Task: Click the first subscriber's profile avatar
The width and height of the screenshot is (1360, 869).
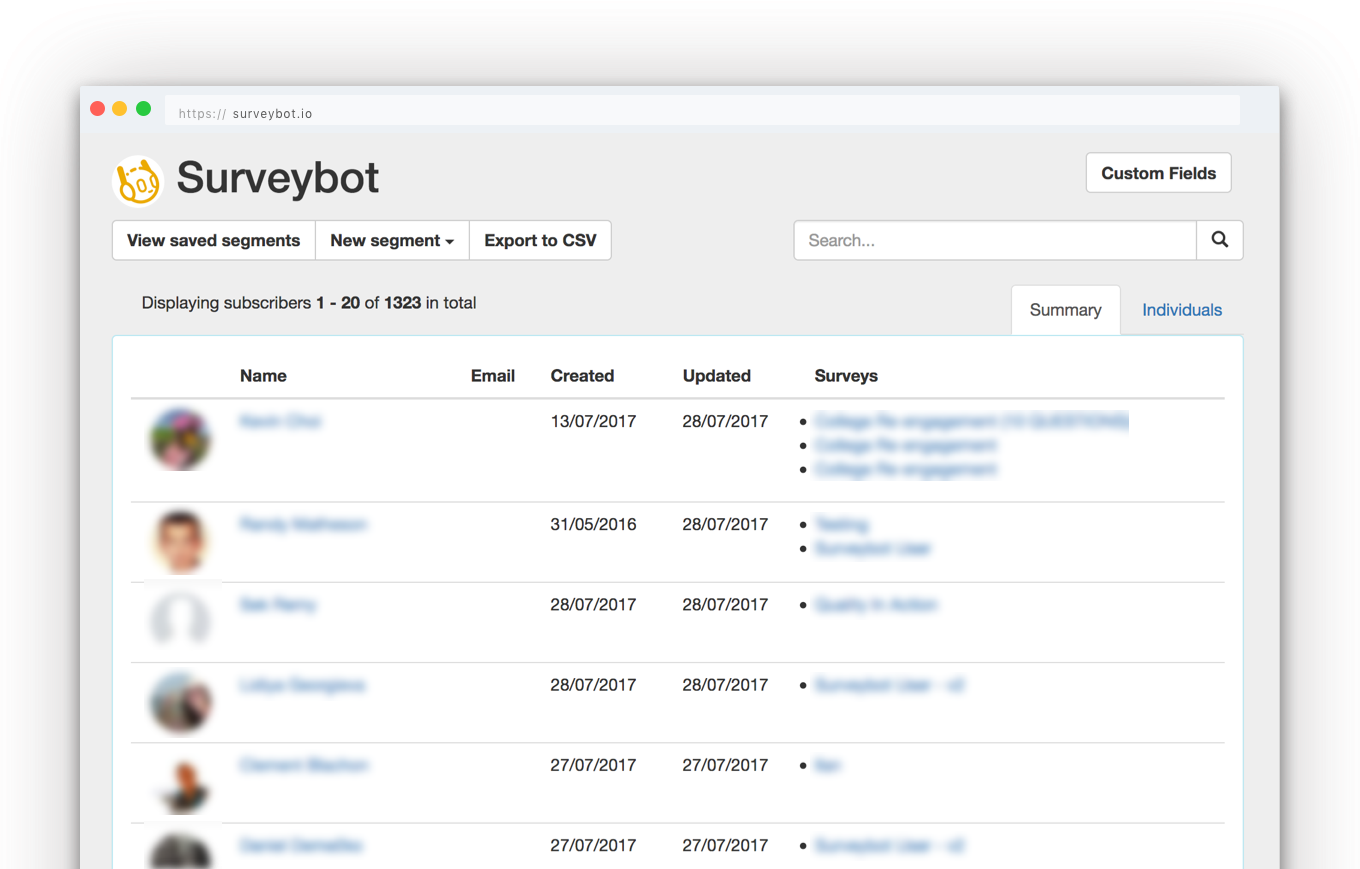Action: coord(180,439)
